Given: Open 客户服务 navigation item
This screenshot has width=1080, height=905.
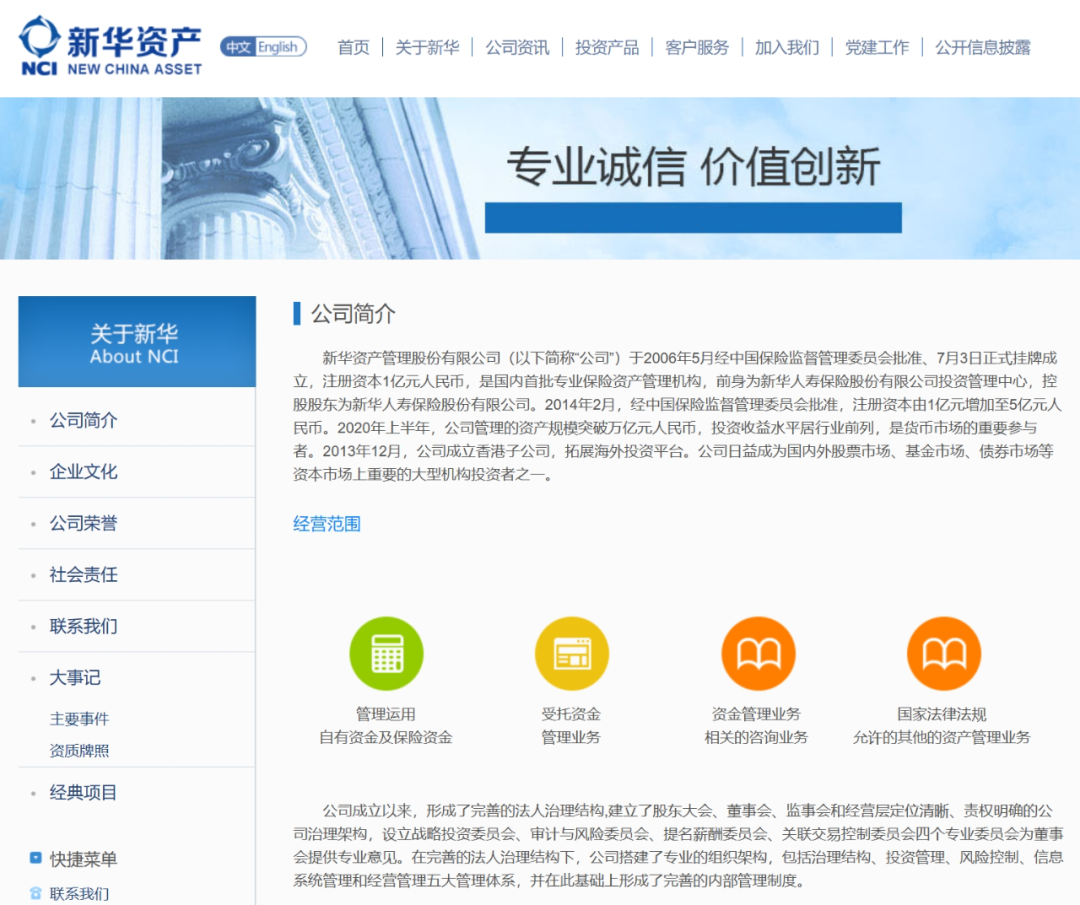Looking at the screenshot, I should pyautogui.click(x=697, y=47).
